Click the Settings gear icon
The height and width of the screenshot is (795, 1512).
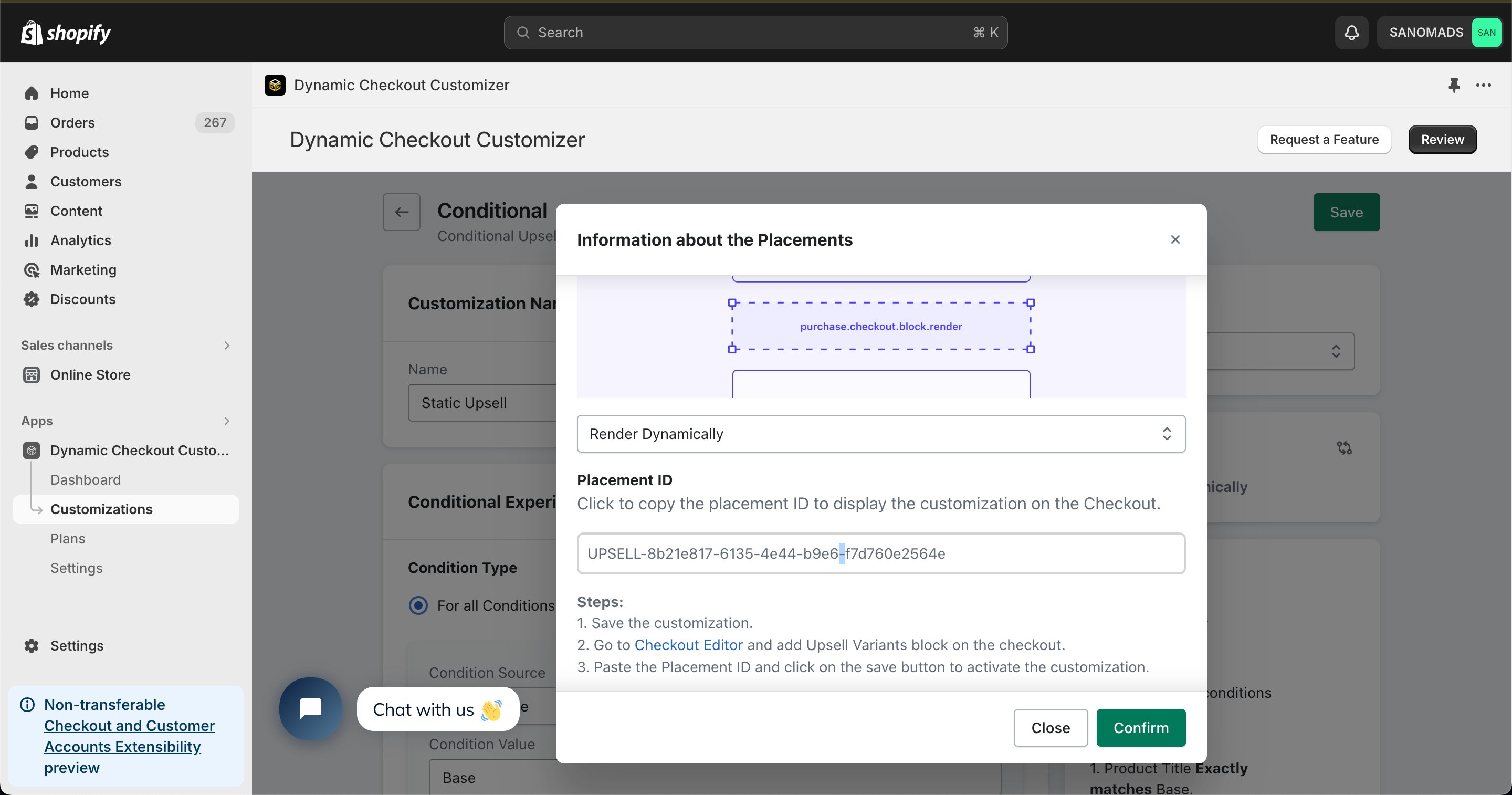coord(31,645)
